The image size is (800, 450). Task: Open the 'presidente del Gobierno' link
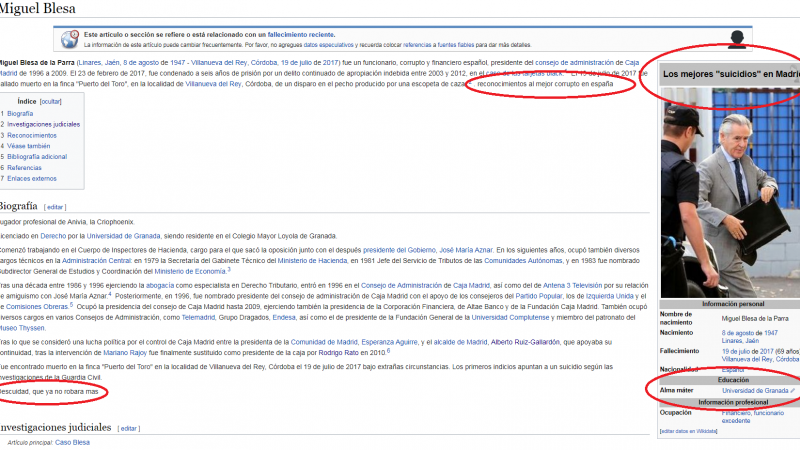(399, 251)
